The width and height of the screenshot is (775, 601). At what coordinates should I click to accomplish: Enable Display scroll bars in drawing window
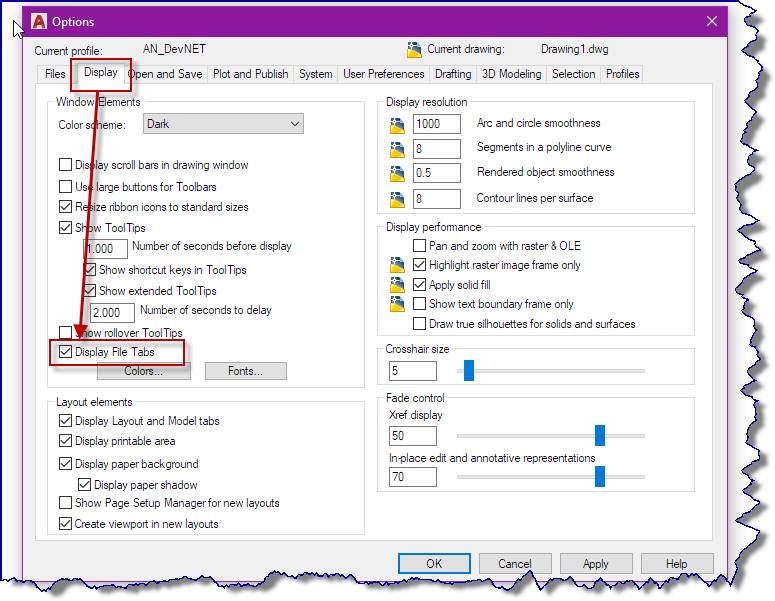point(65,165)
